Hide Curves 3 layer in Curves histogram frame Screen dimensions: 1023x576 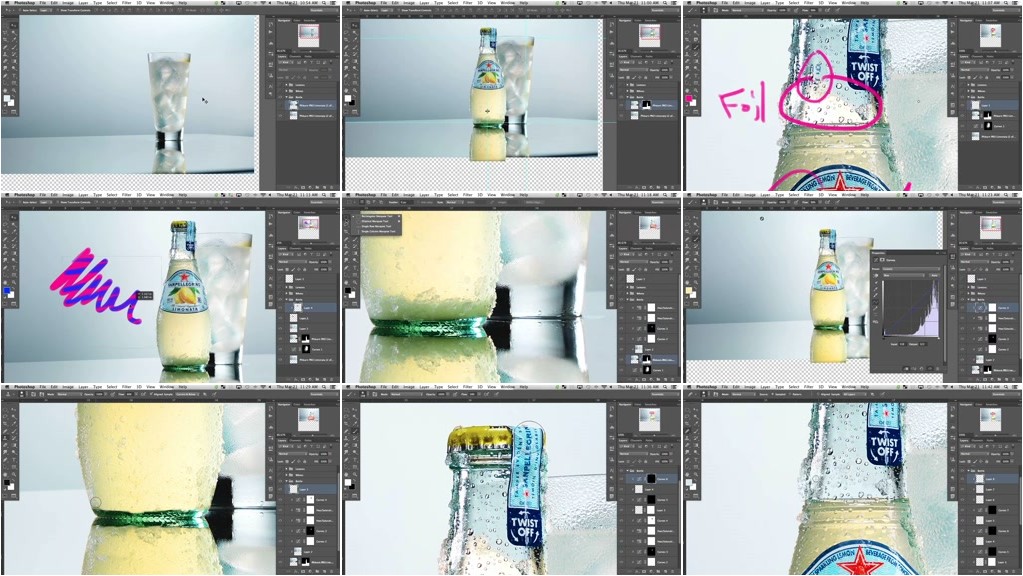(962, 339)
